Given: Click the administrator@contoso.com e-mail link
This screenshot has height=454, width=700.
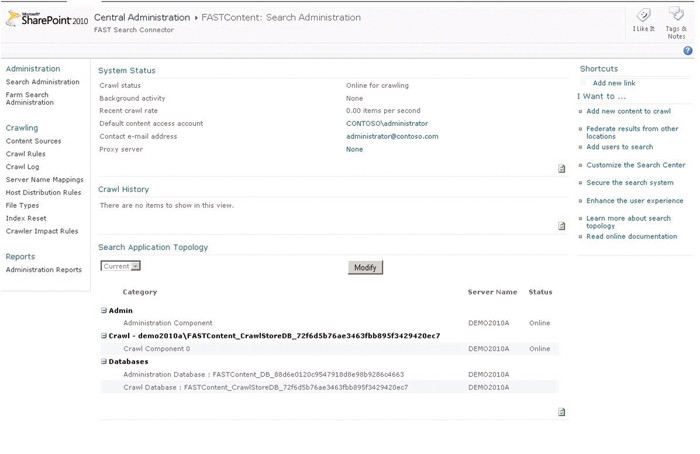Looking at the screenshot, I should pos(392,136).
